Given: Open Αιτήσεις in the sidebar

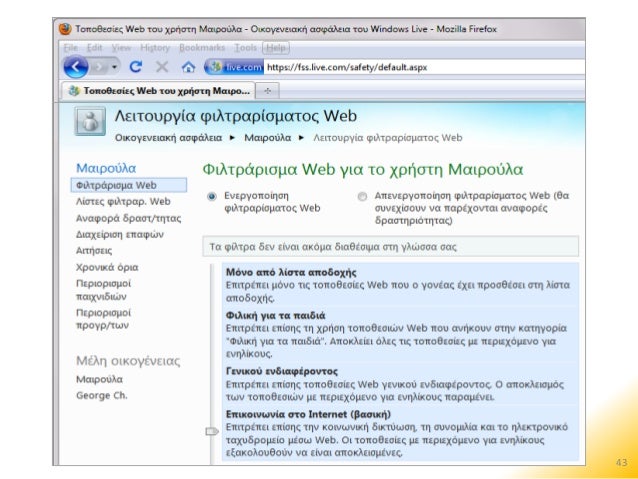Looking at the screenshot, I should click(x=94, y=251).
